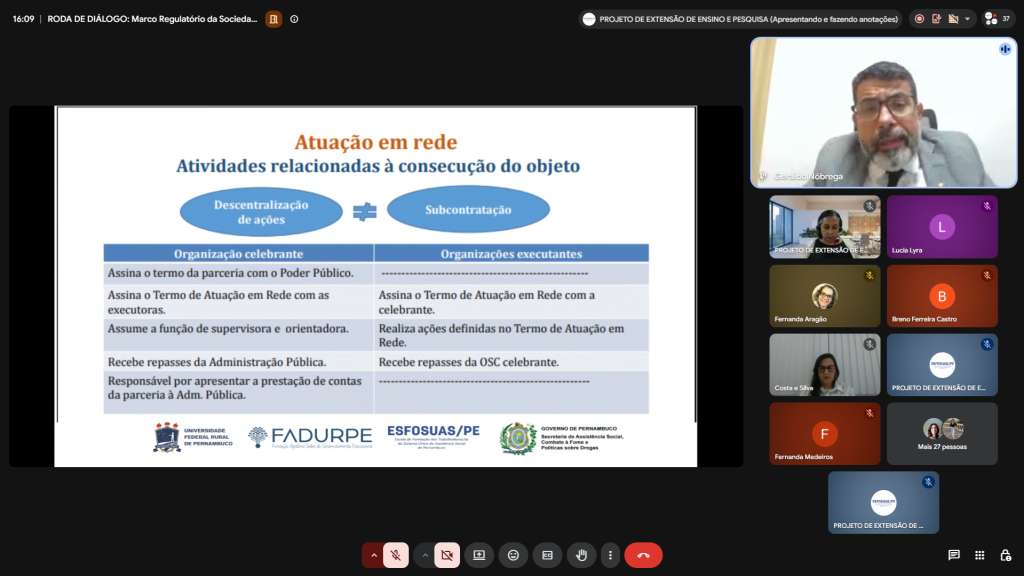Click Breno's orange B avatar
This screenshot has height=576, width=1024.
coord(942,296)
